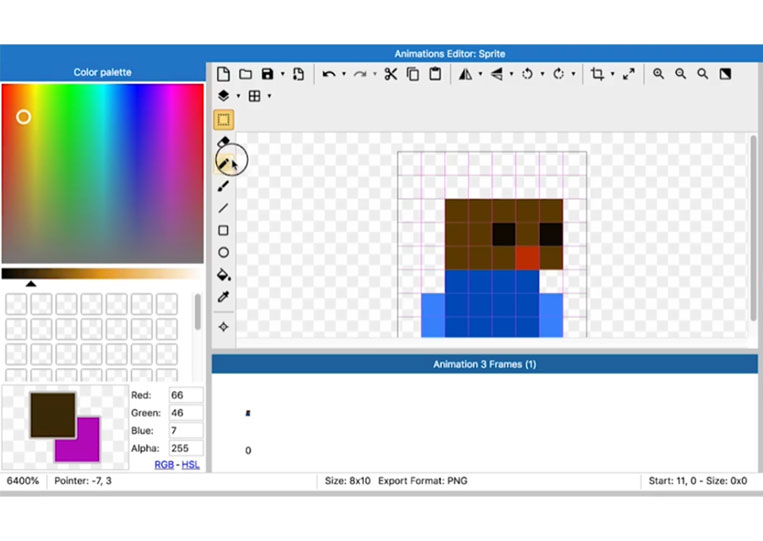Expand the vertical flip options arrow

[x=511, y=74]
